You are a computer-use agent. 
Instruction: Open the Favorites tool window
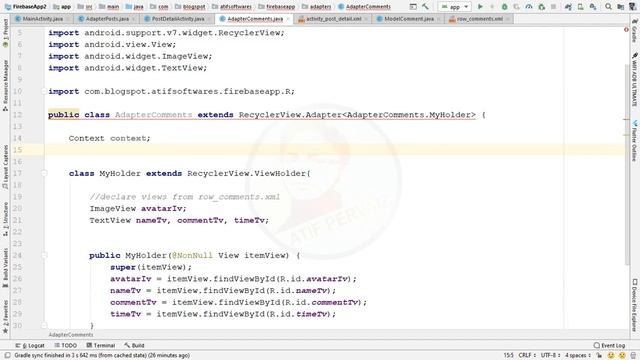point(5,317)
